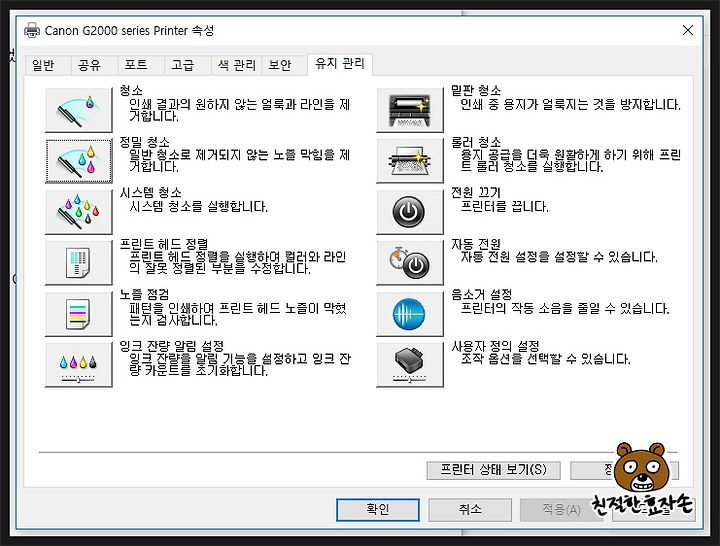Click the 롤러 청소 heading text
Image resolution: width=720 pixels, height=546 pixels.
476,142
